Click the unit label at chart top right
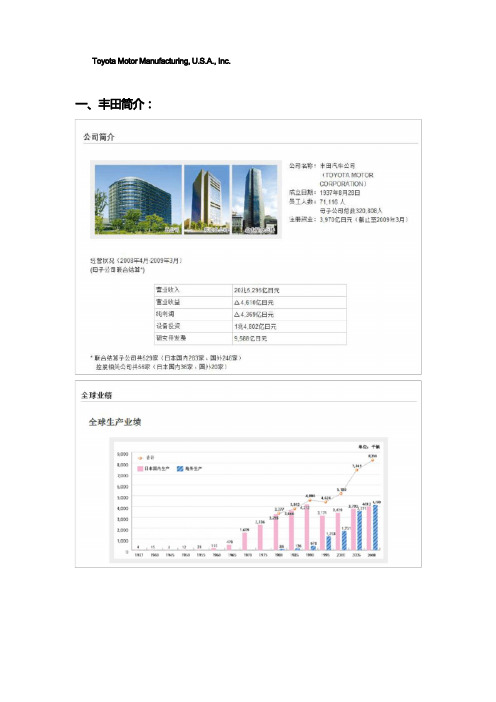 click(x=368, y=447)
